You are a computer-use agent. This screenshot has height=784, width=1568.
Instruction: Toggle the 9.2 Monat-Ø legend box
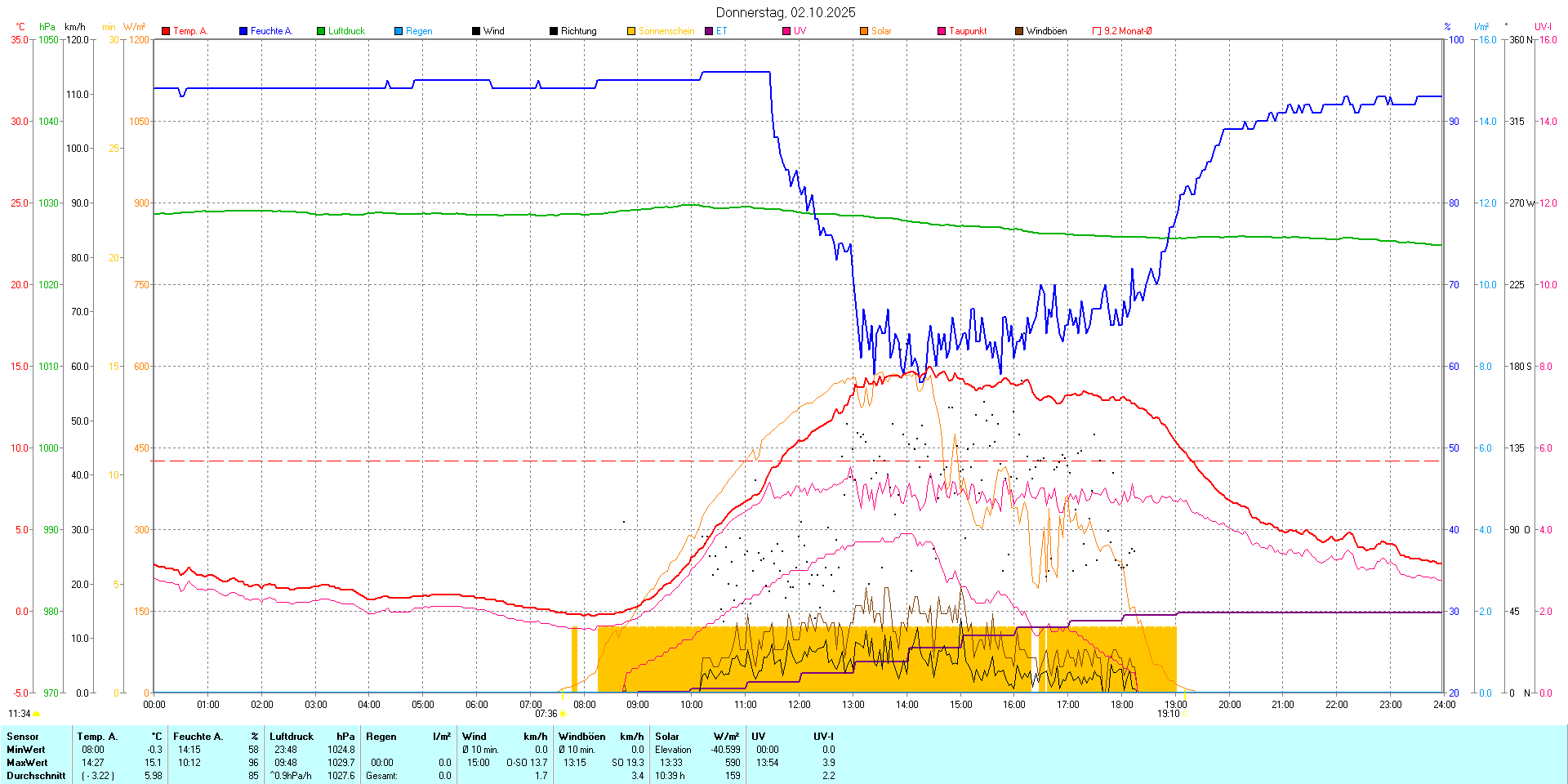click(1097, 31)
